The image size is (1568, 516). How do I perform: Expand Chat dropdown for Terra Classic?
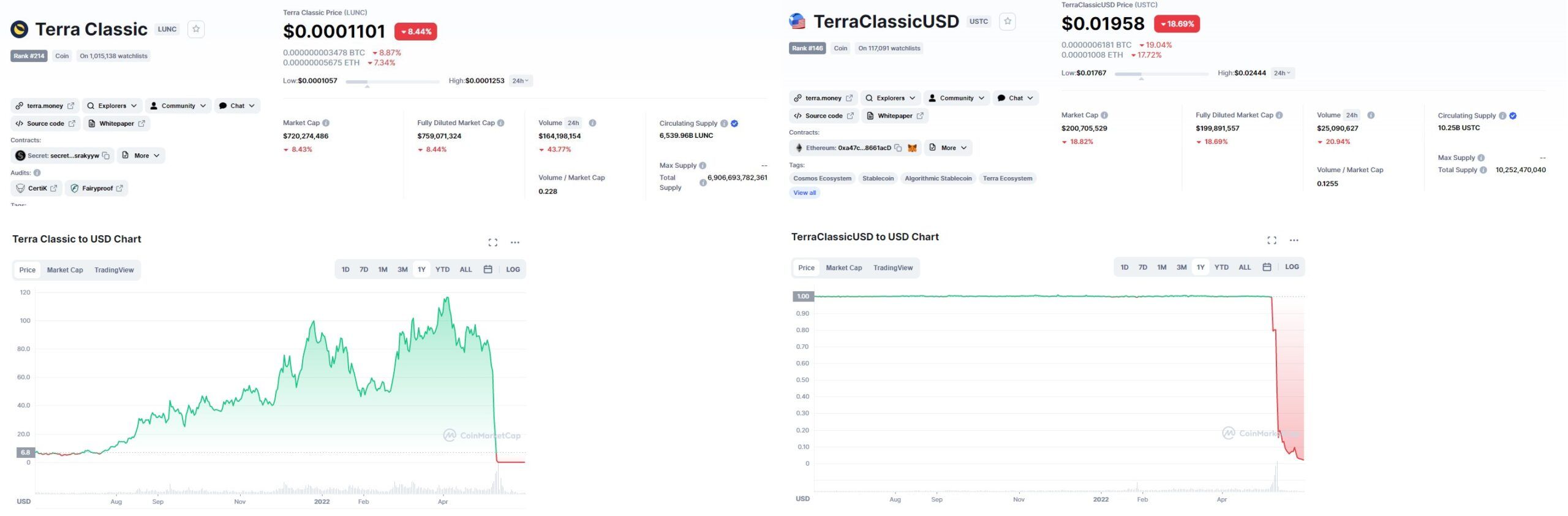pyautogui.click(x=237, y=106)
